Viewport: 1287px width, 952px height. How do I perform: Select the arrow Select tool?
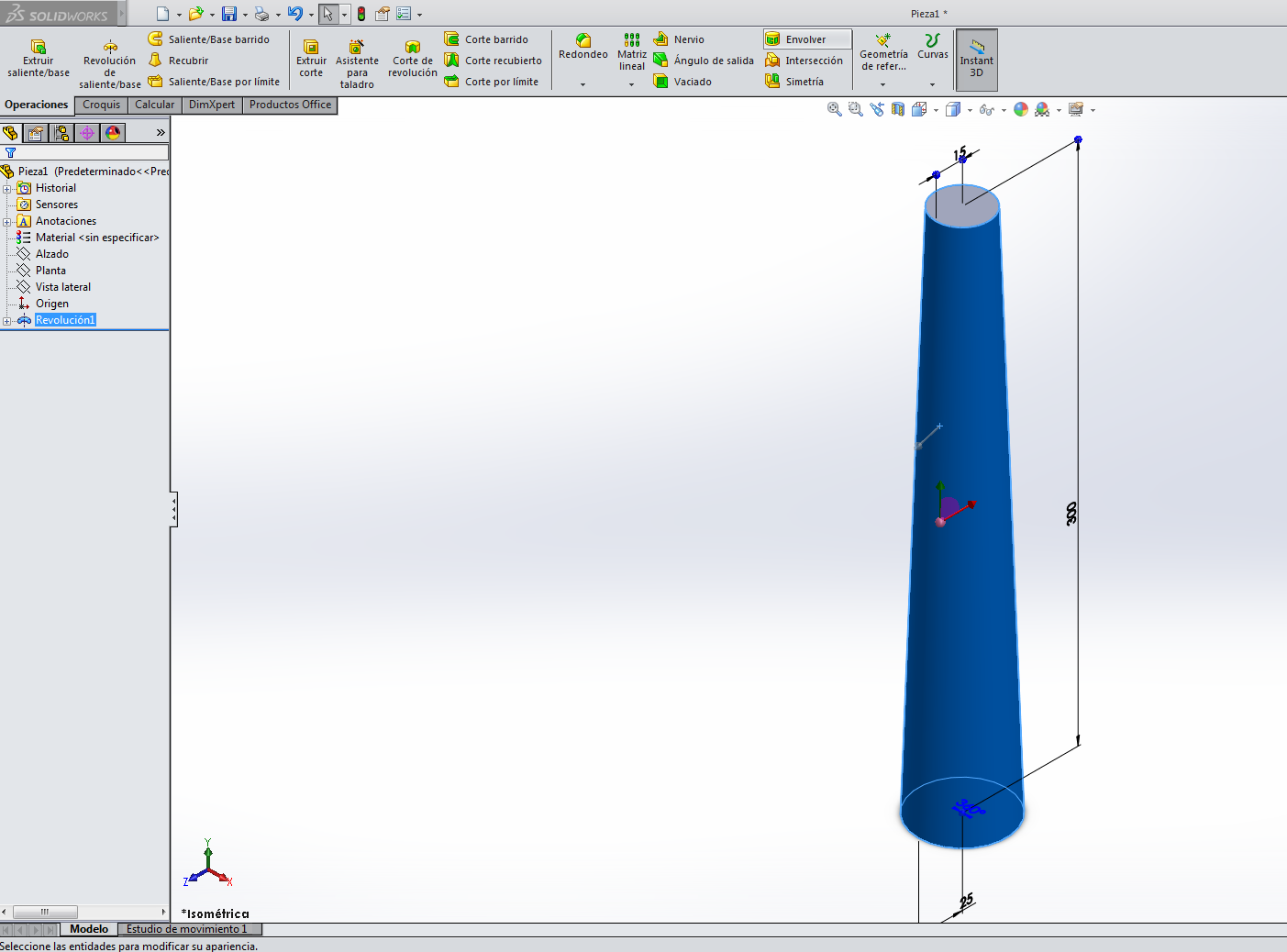[x=328, y=14]
